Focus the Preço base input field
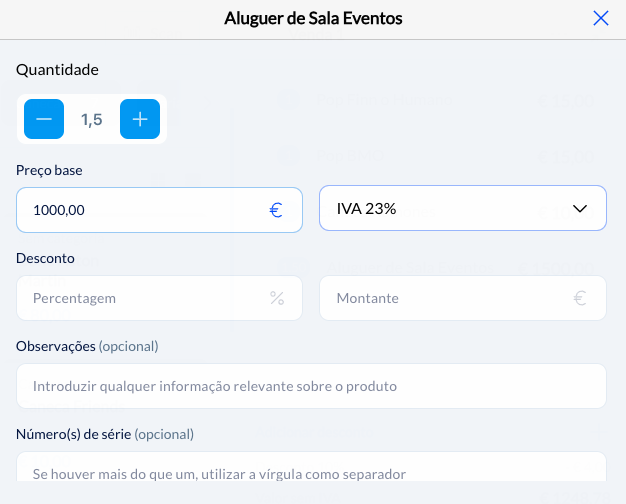Screen dimensions: 626x504 pyautogui.click(x=140, y=210)
